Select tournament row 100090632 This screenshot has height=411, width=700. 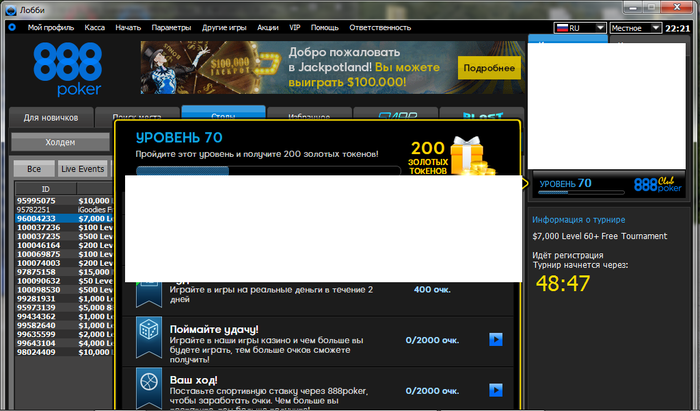point(64,281)
